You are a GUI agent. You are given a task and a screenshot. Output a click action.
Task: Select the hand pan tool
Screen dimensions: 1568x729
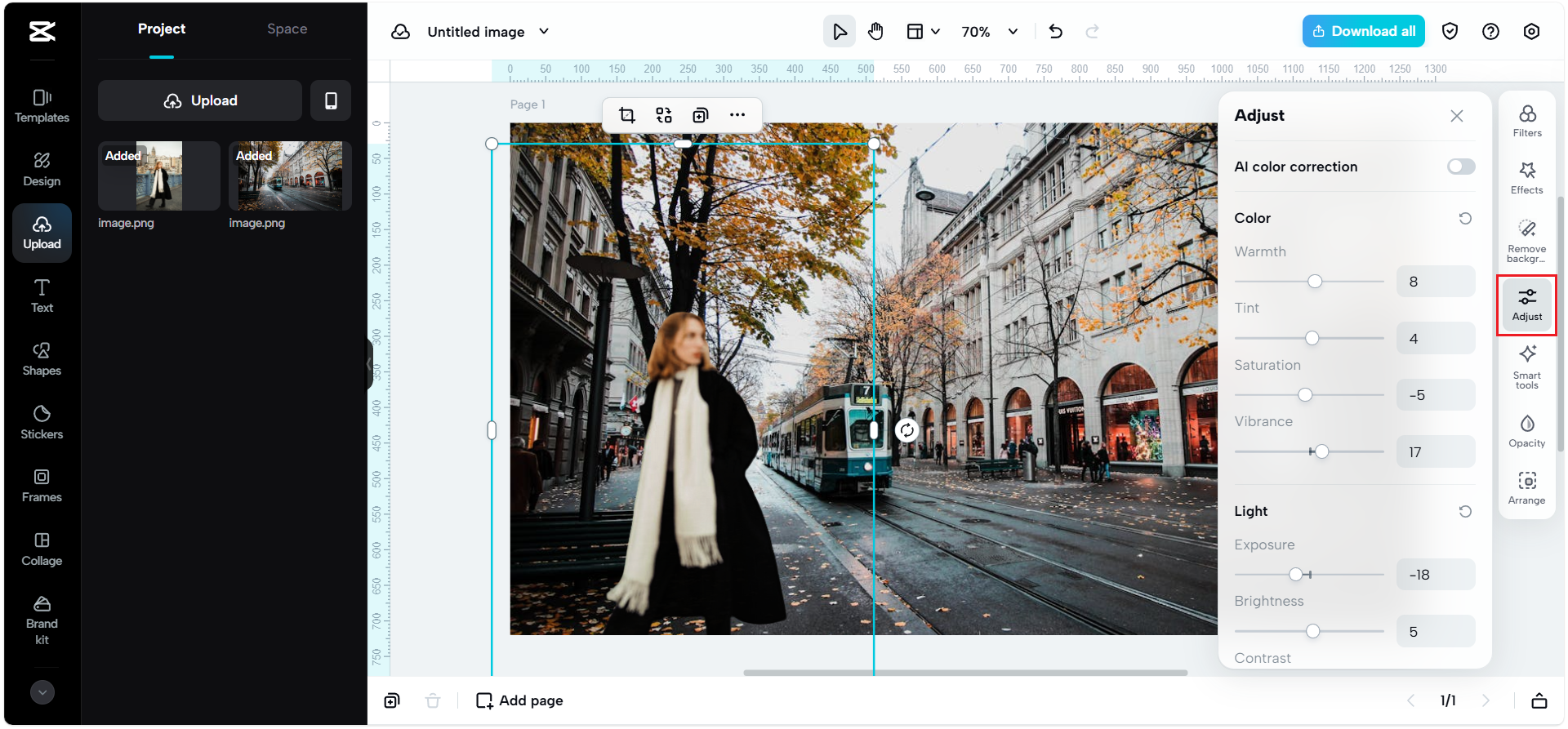(875, 32)
